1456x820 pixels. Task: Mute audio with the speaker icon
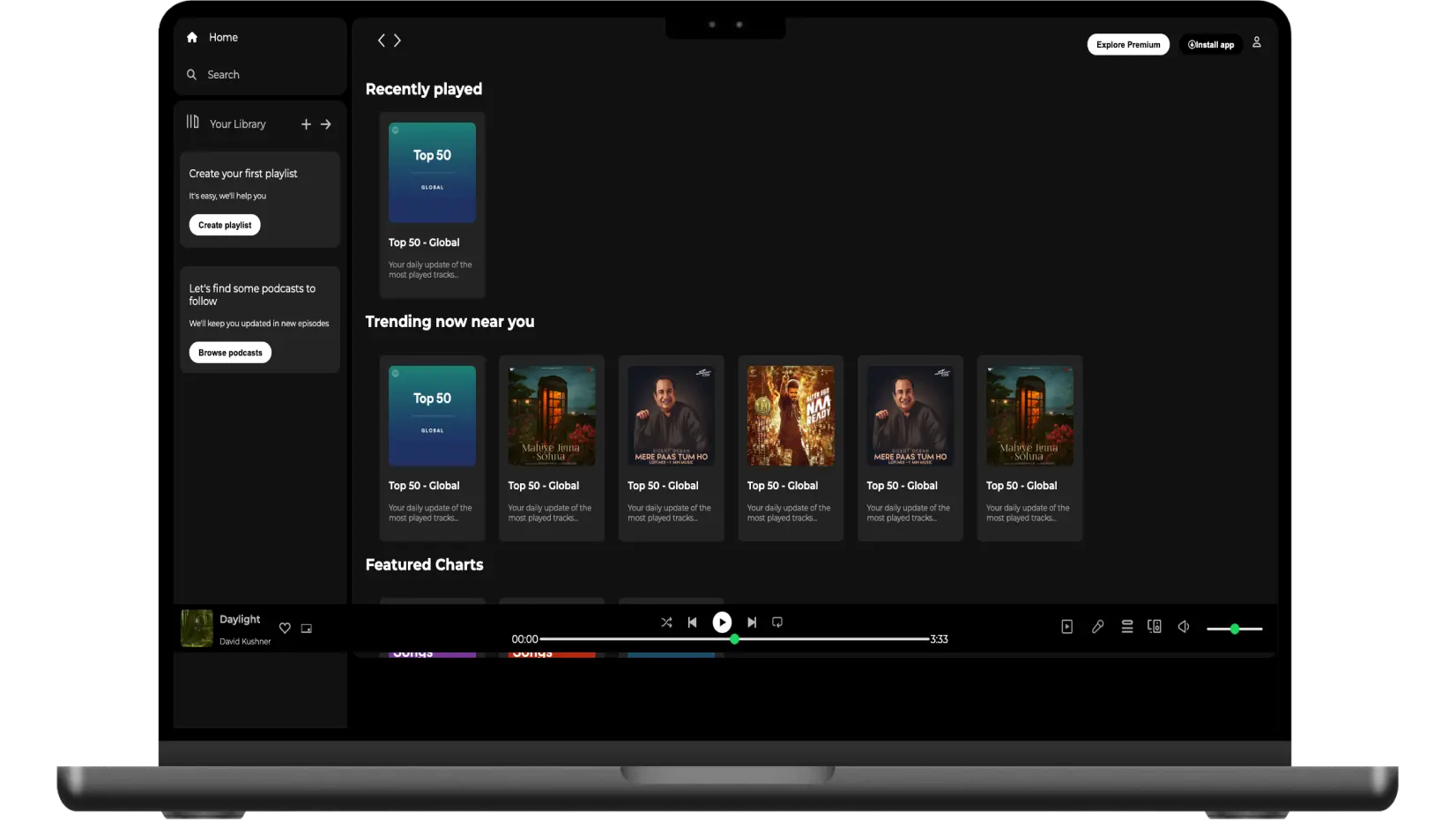[x=1184, y=627]
